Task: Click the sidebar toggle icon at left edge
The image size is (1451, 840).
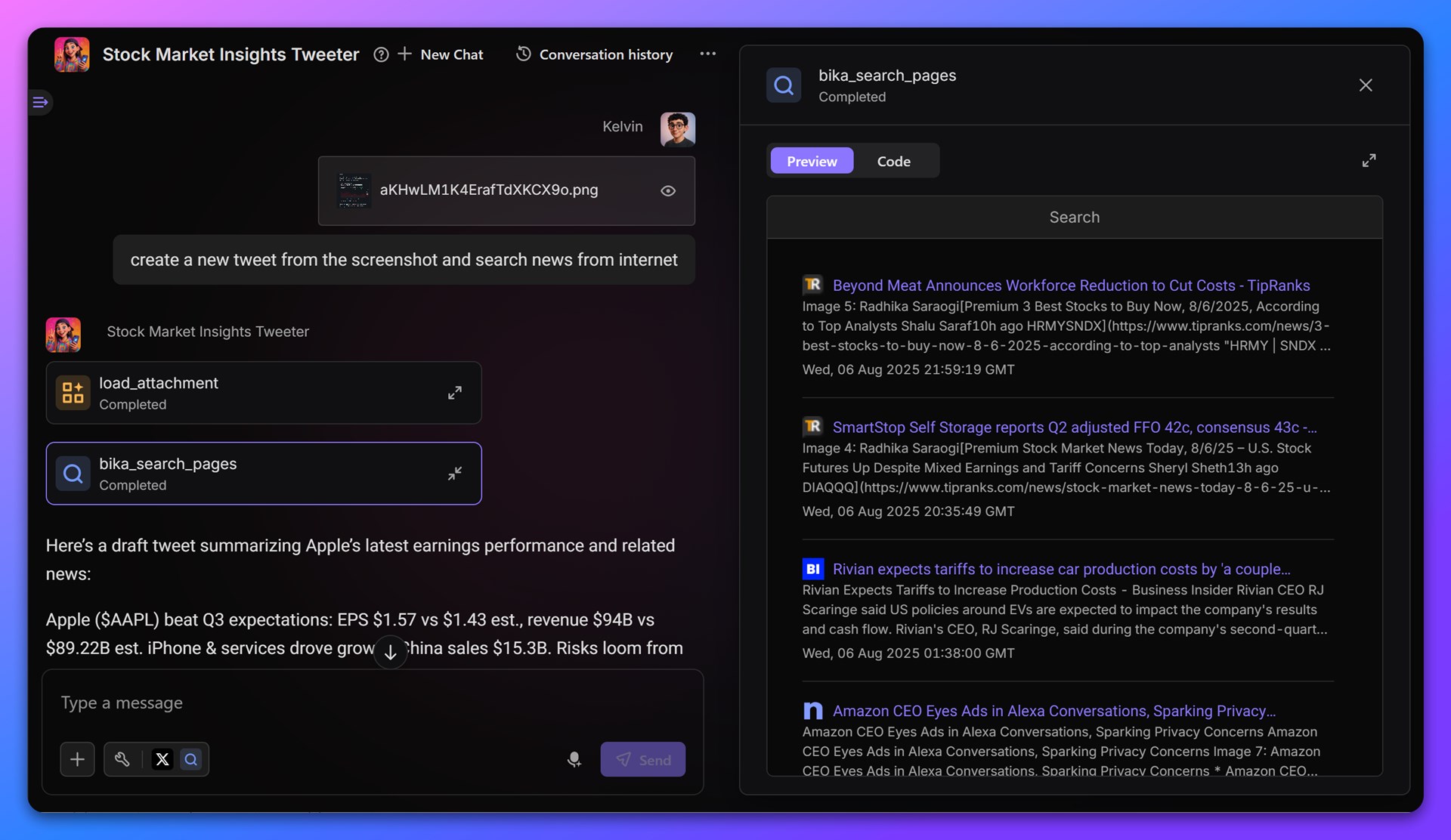Action: tap(40, 102)
